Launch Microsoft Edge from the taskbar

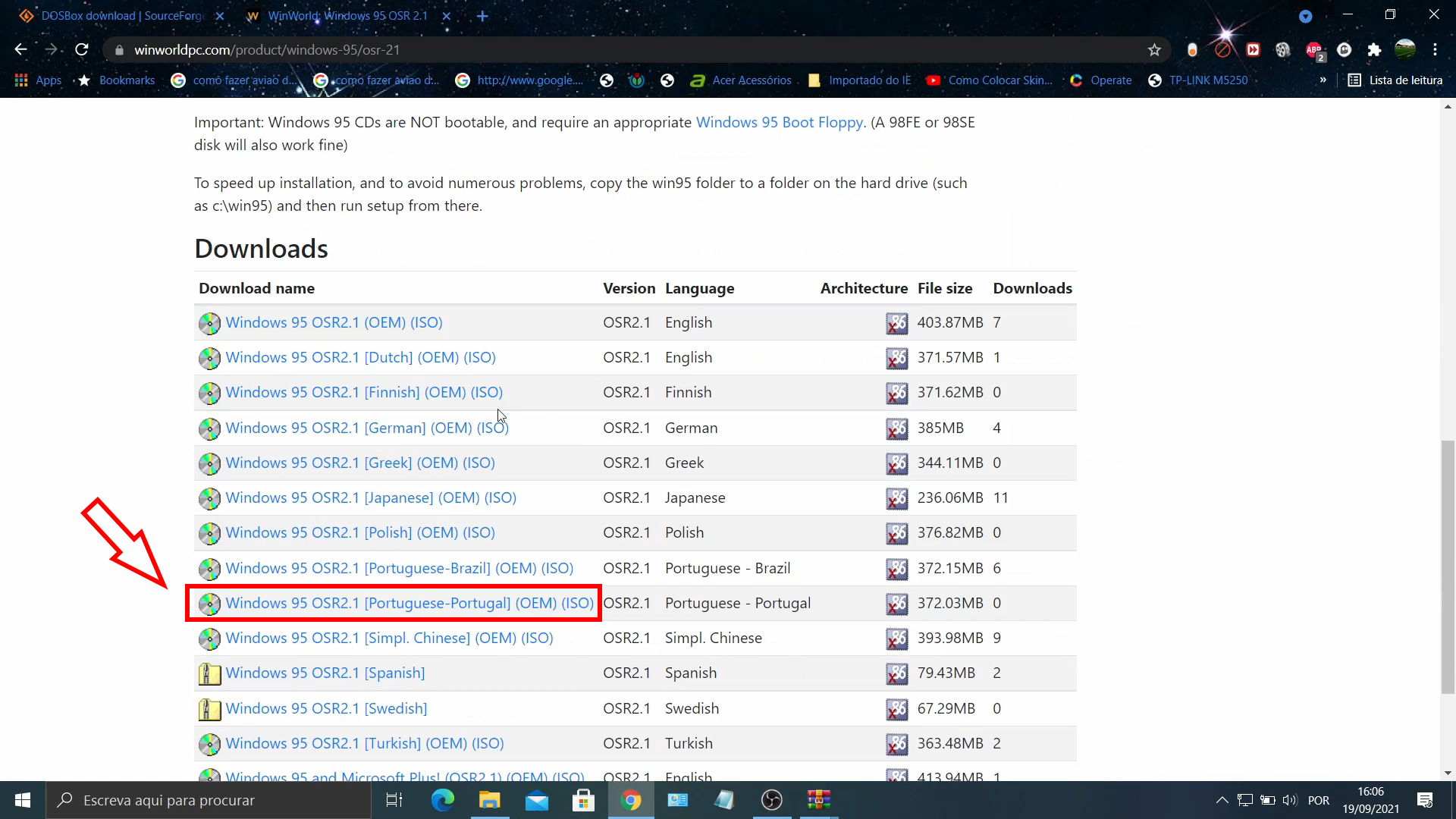point(442,800)
